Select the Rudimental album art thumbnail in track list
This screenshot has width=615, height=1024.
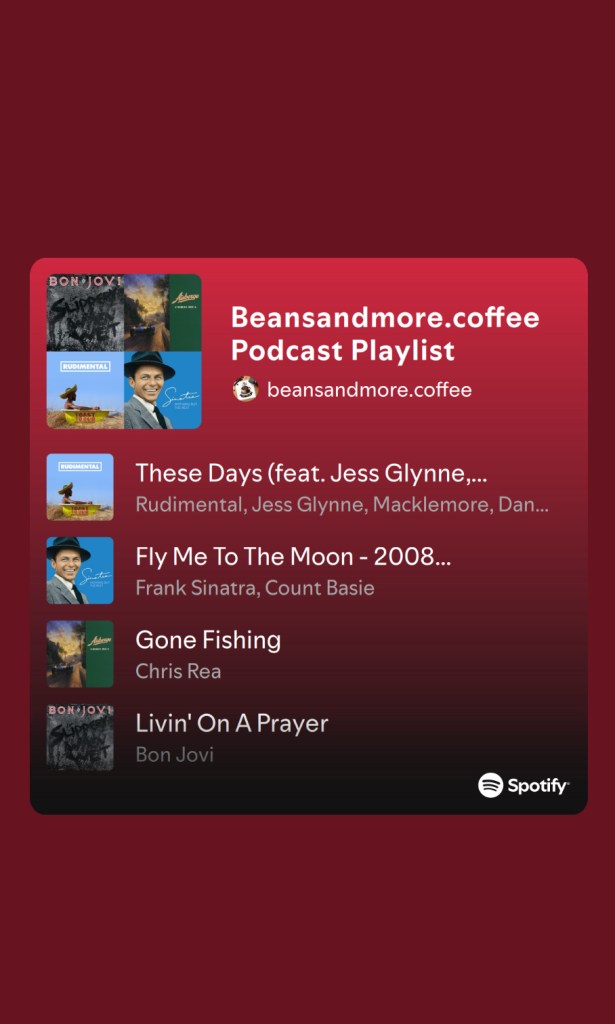coord(80,487)
